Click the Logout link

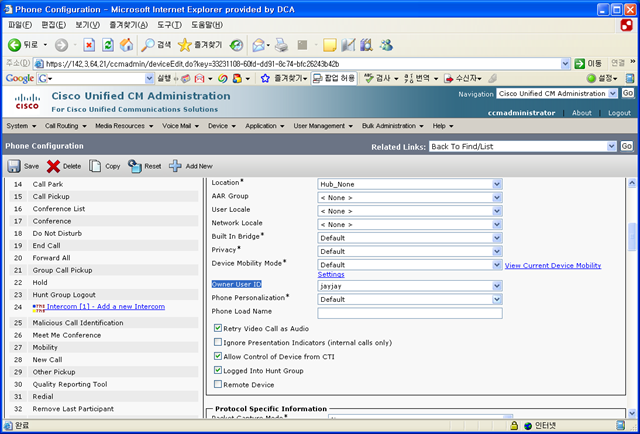pos(619,113)
